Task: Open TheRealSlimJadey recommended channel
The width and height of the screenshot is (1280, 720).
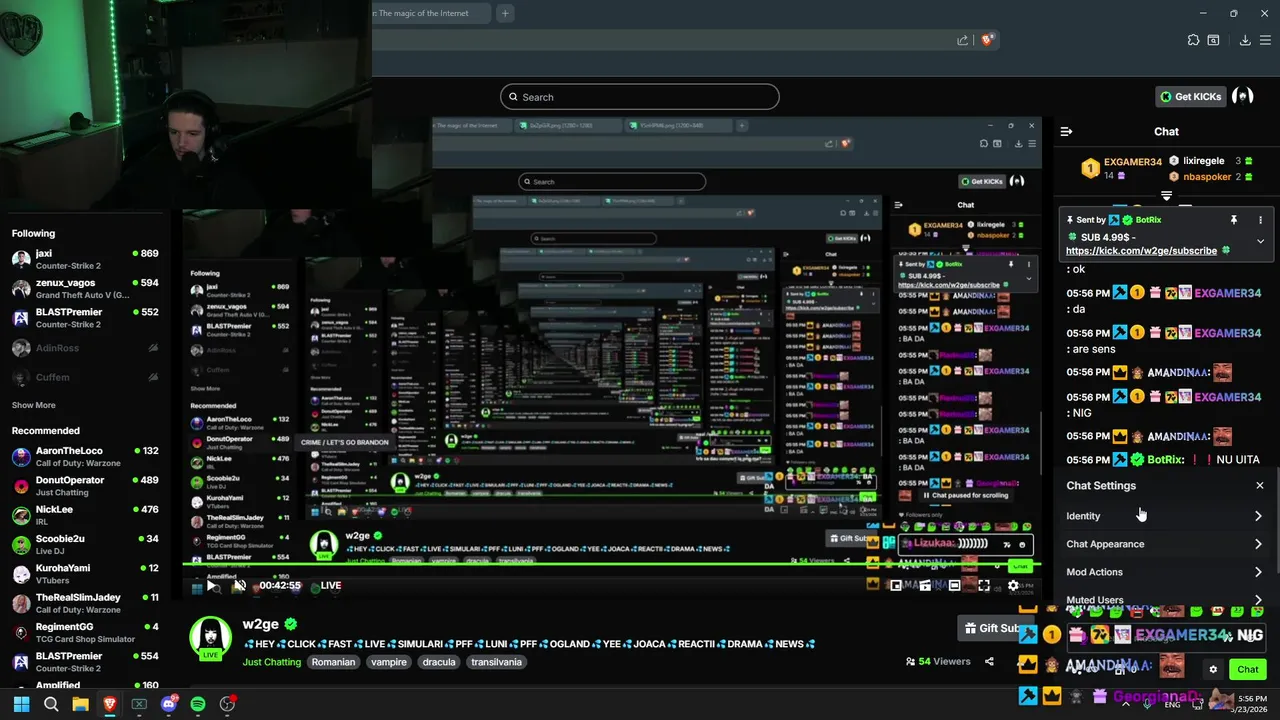Action: point(85,603)
